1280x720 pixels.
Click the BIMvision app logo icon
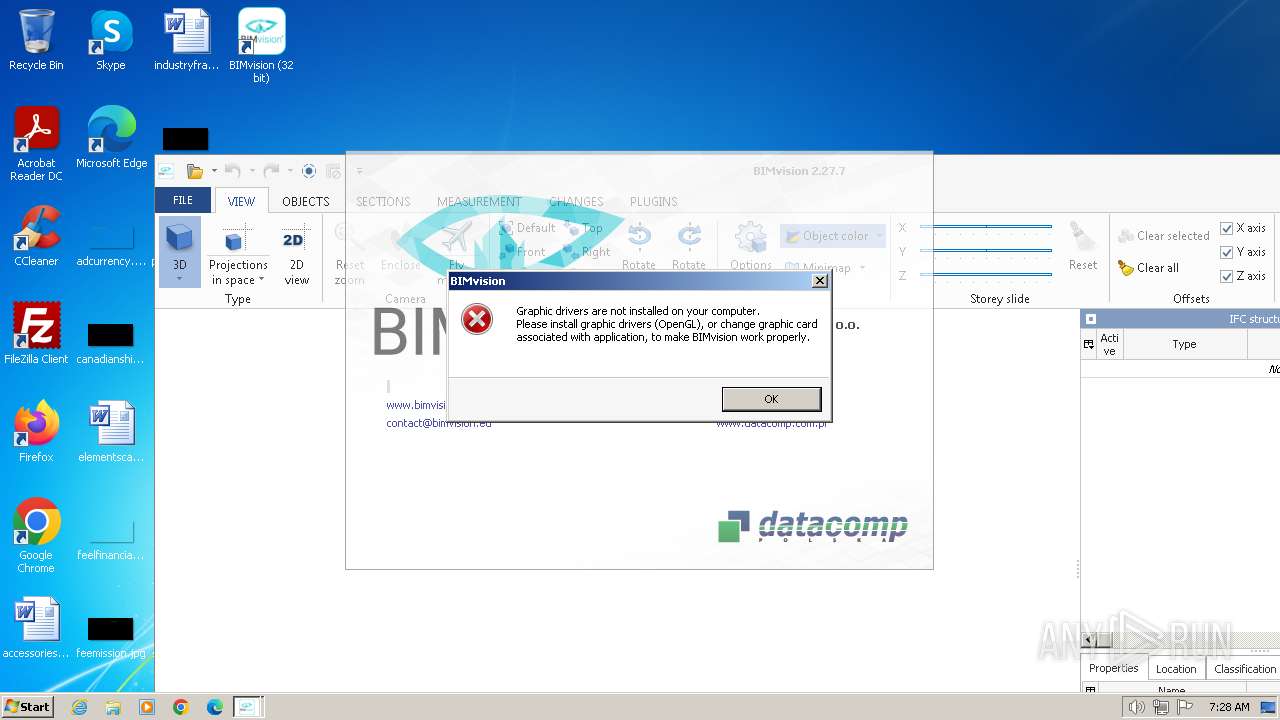166,171
